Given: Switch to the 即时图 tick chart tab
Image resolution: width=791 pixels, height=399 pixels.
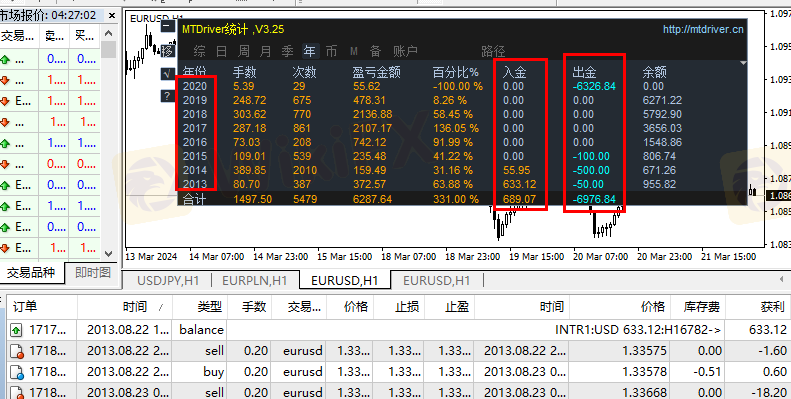Looking at the screenshot, I should coord(93,272).
